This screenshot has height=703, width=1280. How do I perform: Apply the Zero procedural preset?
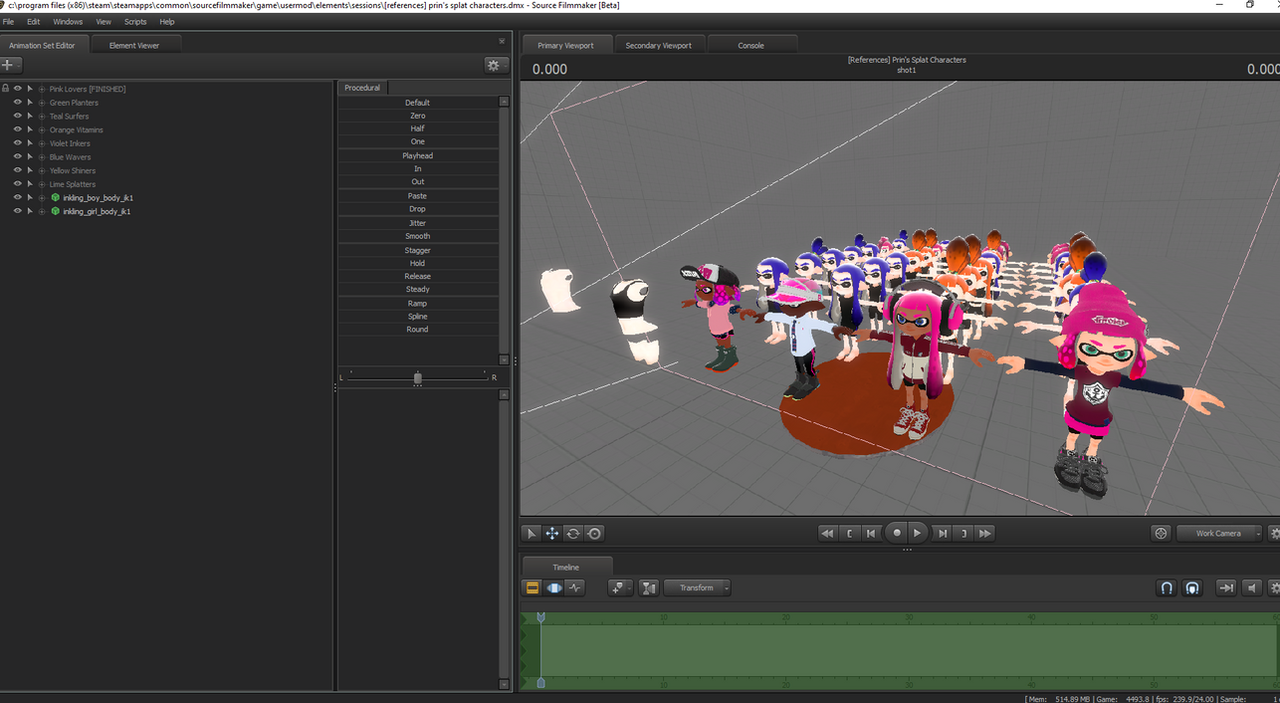tap(418, 116)
